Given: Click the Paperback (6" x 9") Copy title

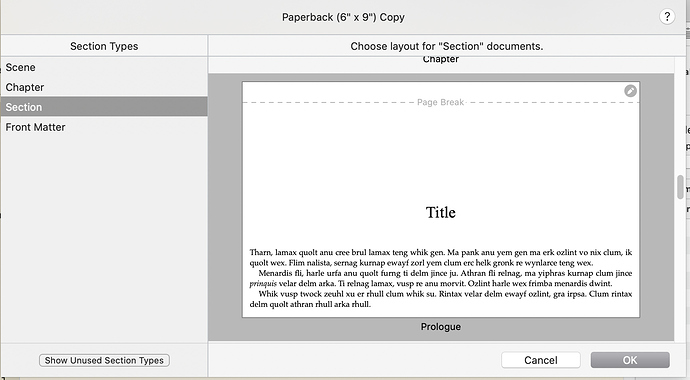Looking at the screenshot, I should pyautogui.click(x=343, y=17).
